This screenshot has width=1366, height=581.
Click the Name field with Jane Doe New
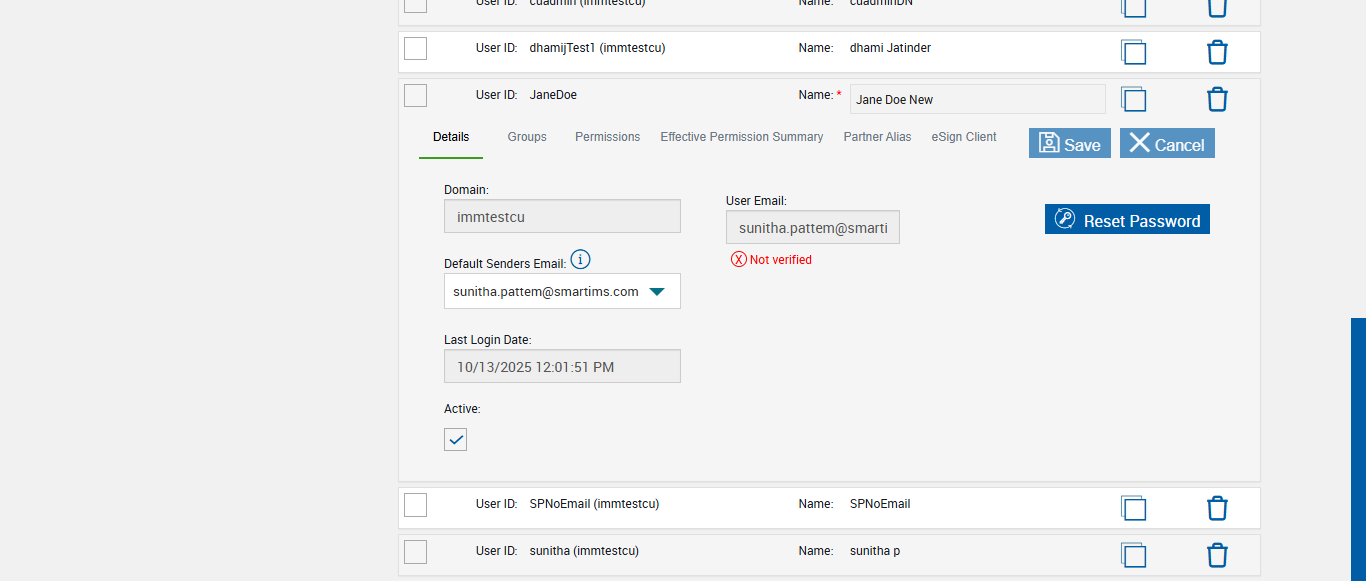tap(977, 99)
